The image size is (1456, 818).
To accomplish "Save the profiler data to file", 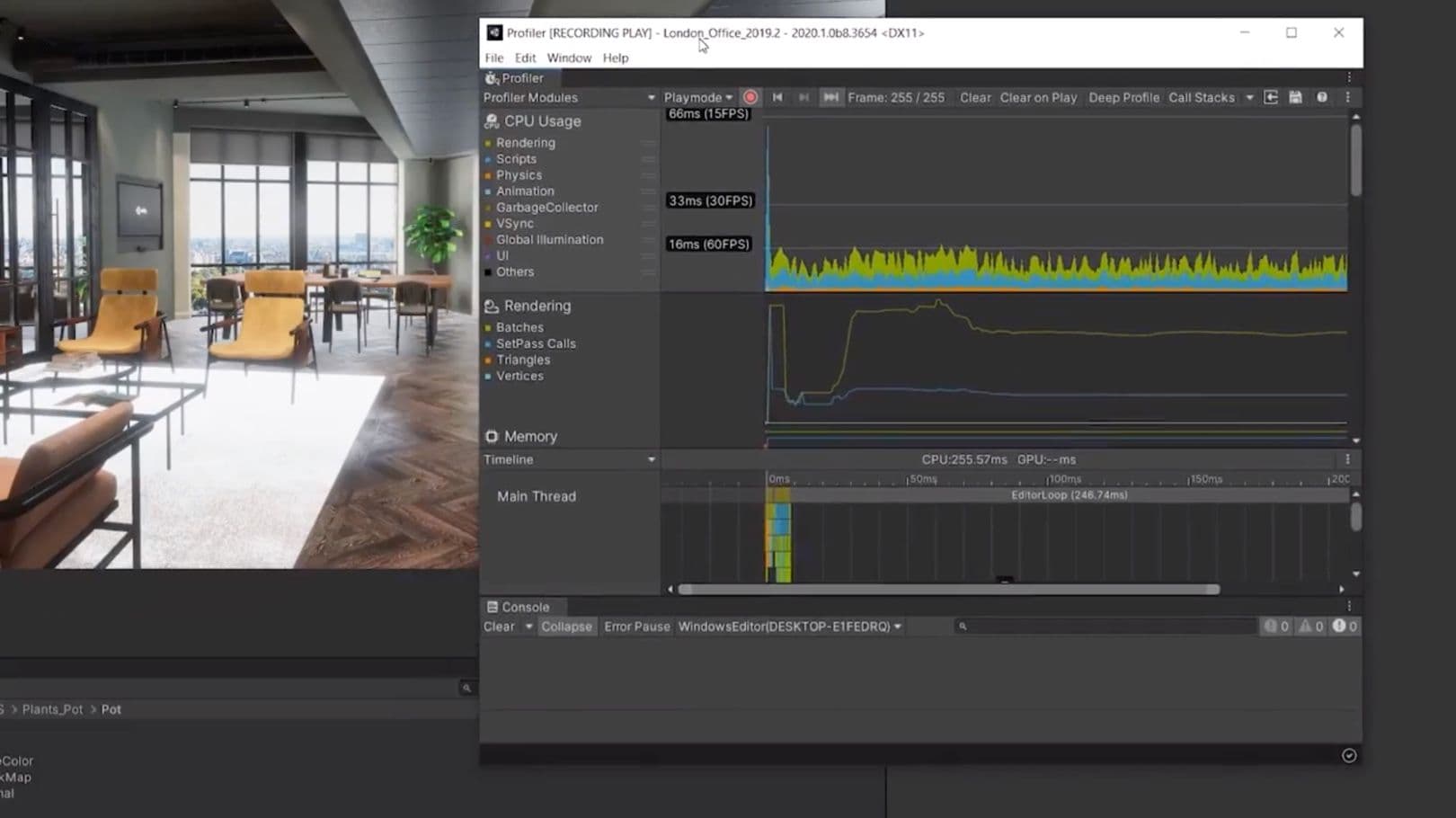I will (x=1295, y=97).
